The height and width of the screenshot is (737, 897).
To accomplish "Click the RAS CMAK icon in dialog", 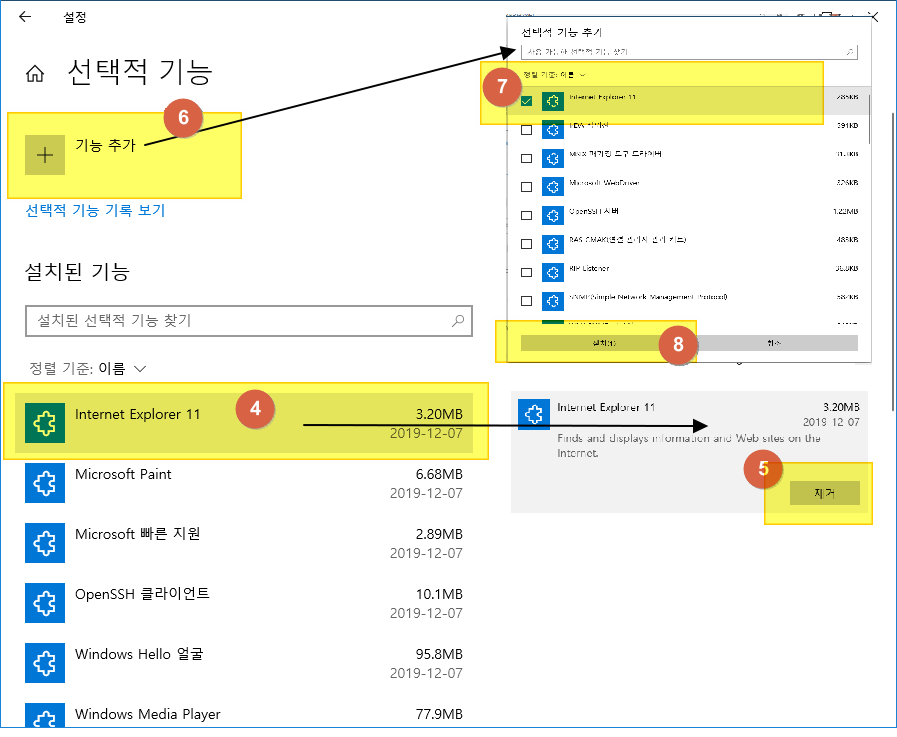I will click(x=553, y=244).
